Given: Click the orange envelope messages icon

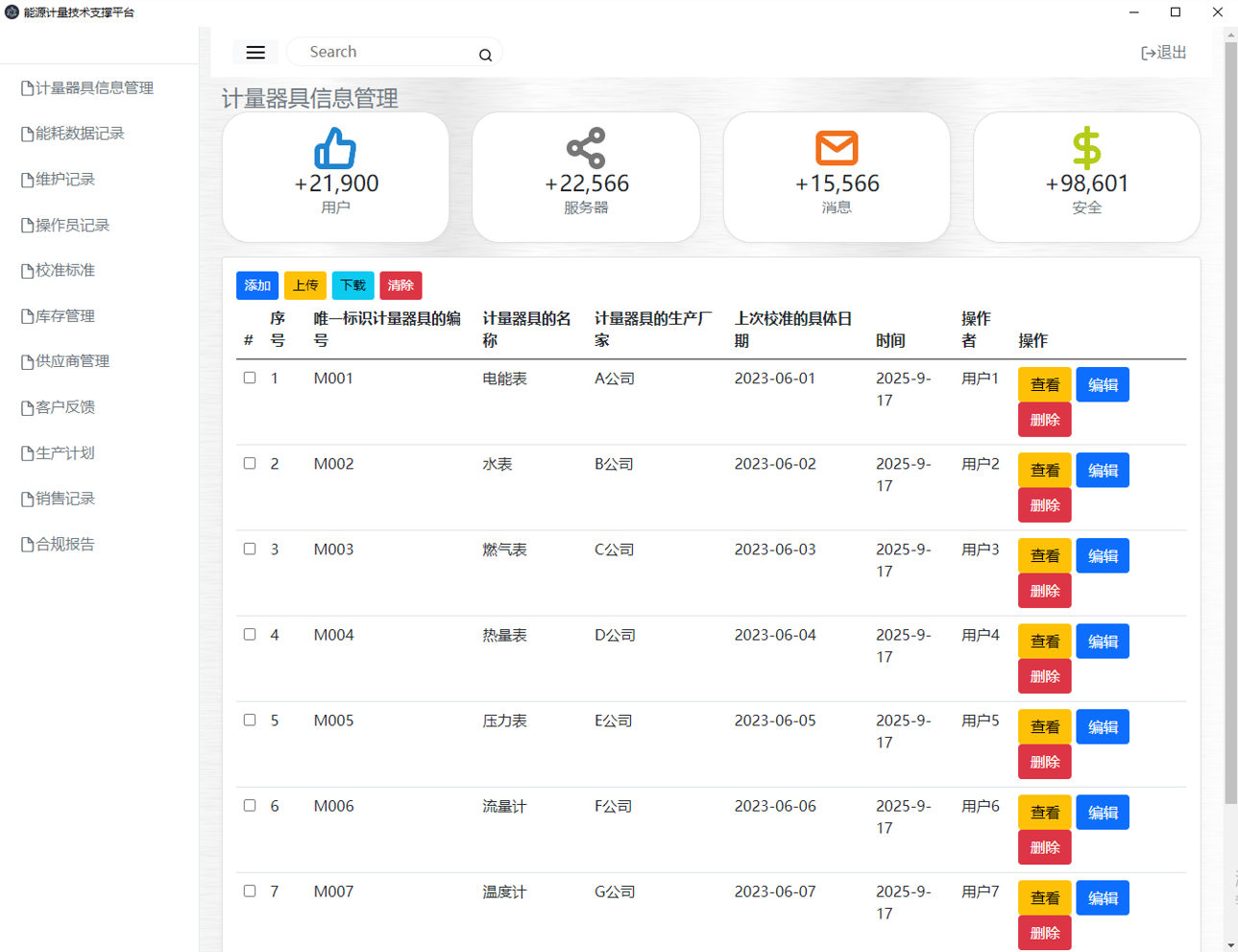Looking at the screenshot, I should [837, 149].
